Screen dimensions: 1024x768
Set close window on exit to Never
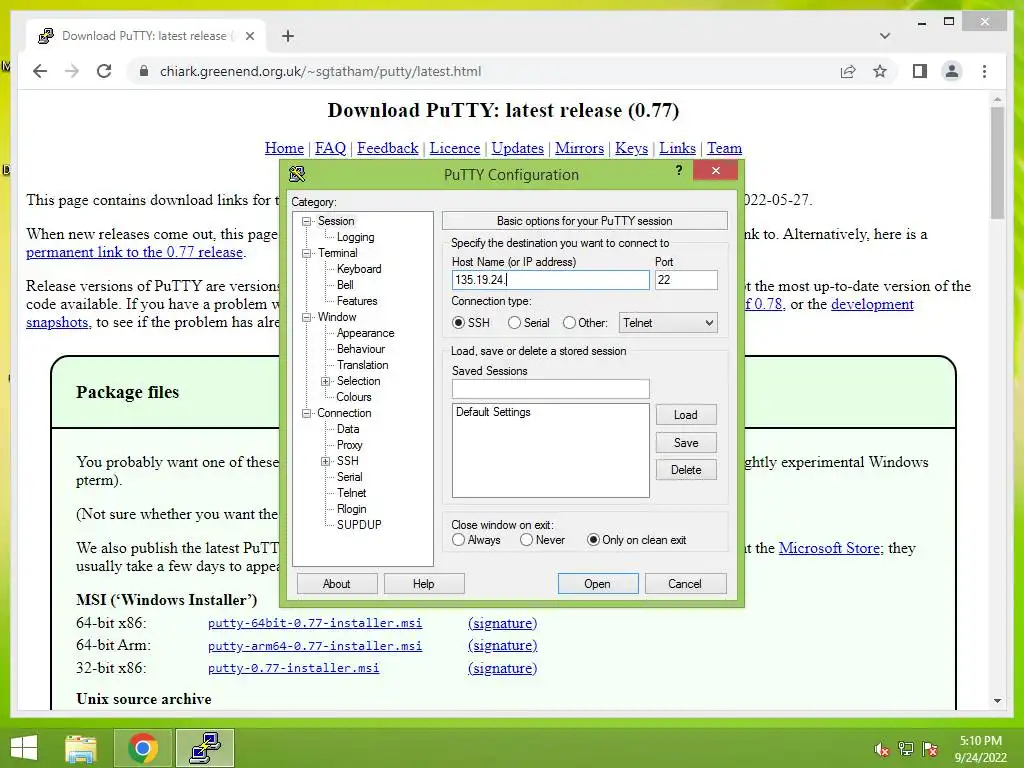click(x=542, y=540)
